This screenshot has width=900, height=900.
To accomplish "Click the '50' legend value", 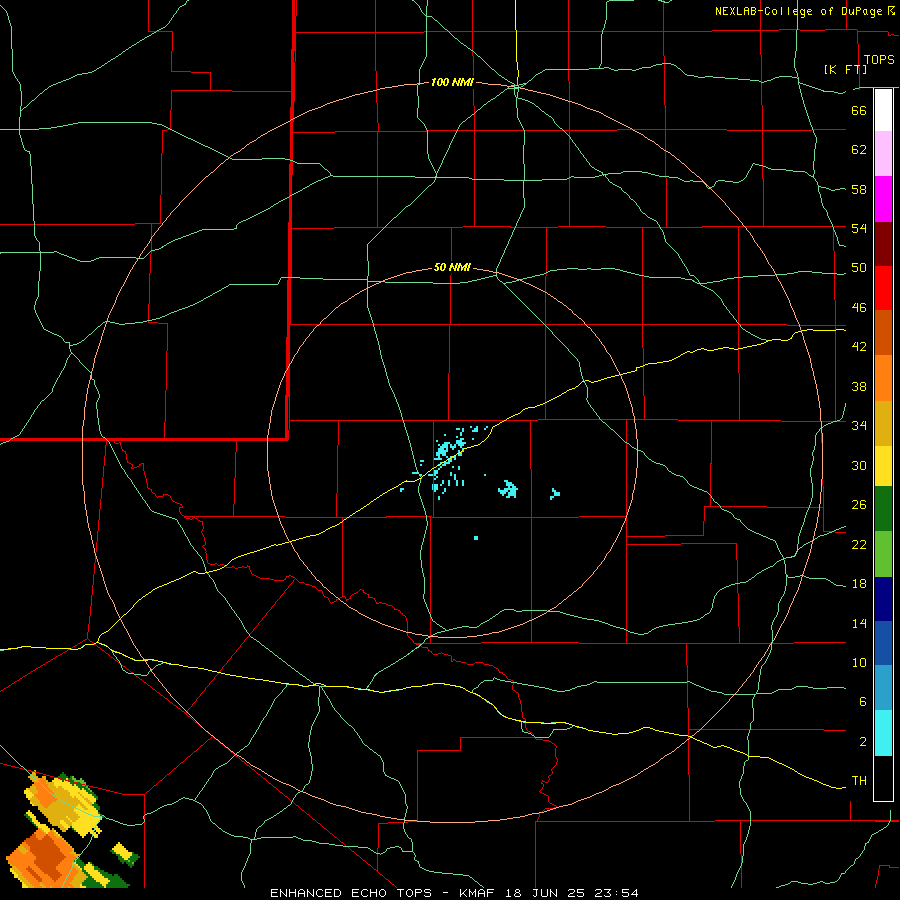I will [x=859, y=268].
